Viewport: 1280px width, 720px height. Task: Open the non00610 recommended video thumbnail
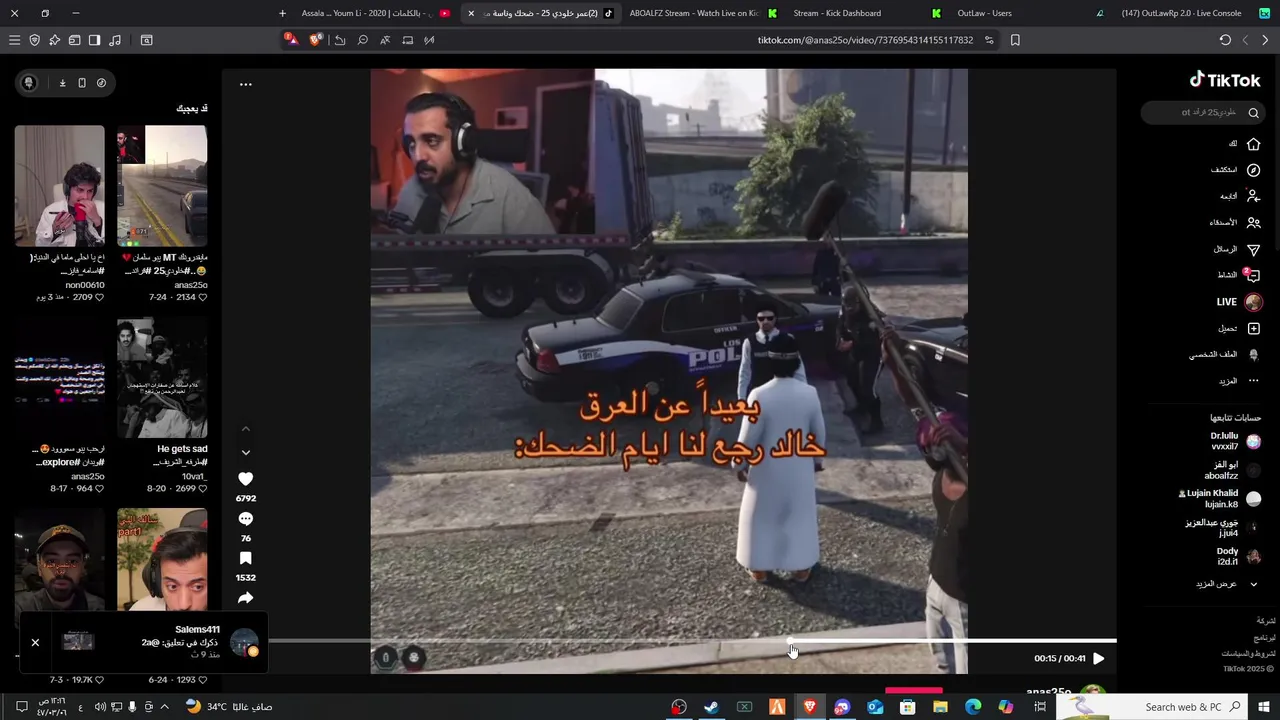point(59,185)
